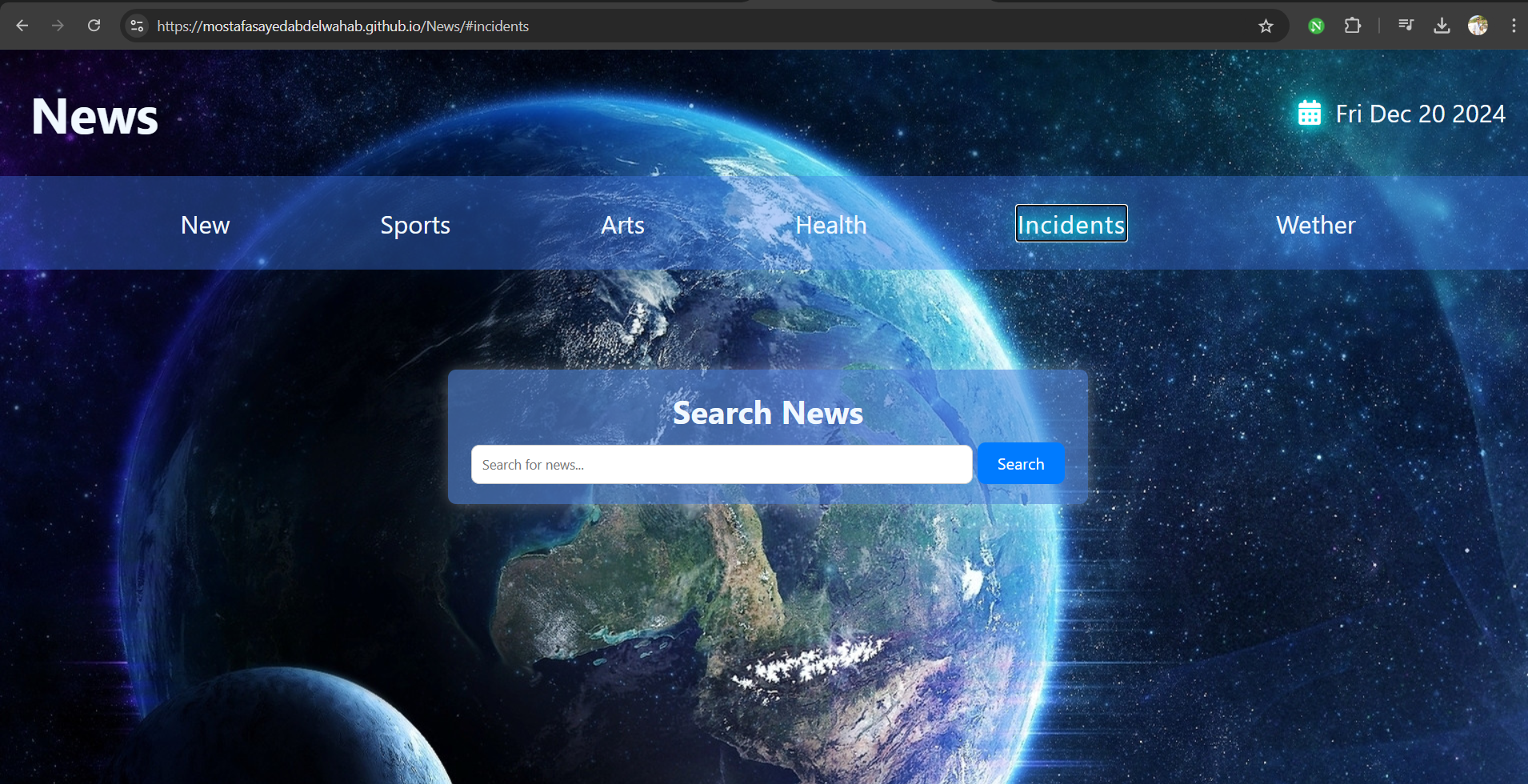1528x784 pixels.
Task: Open the browser downloads icon
Action: click(x=1442, y=26)
